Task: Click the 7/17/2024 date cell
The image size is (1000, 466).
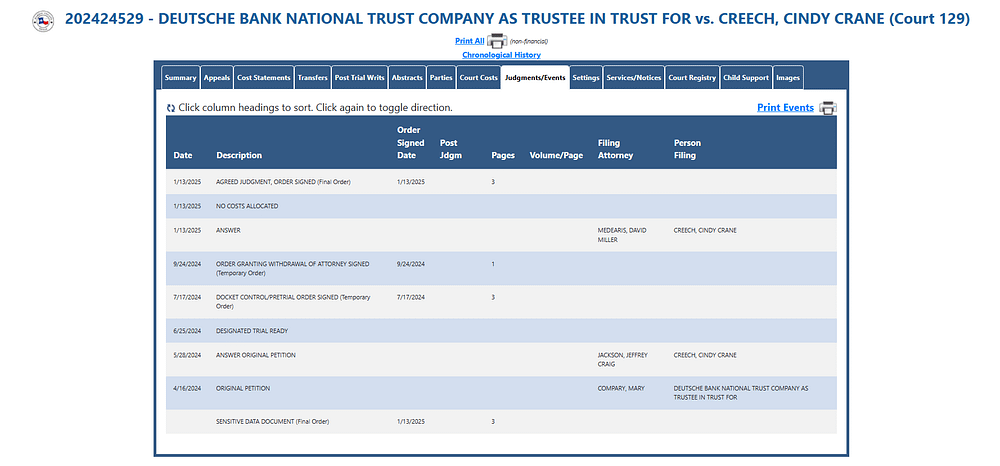Action: [x=188, y=296]
